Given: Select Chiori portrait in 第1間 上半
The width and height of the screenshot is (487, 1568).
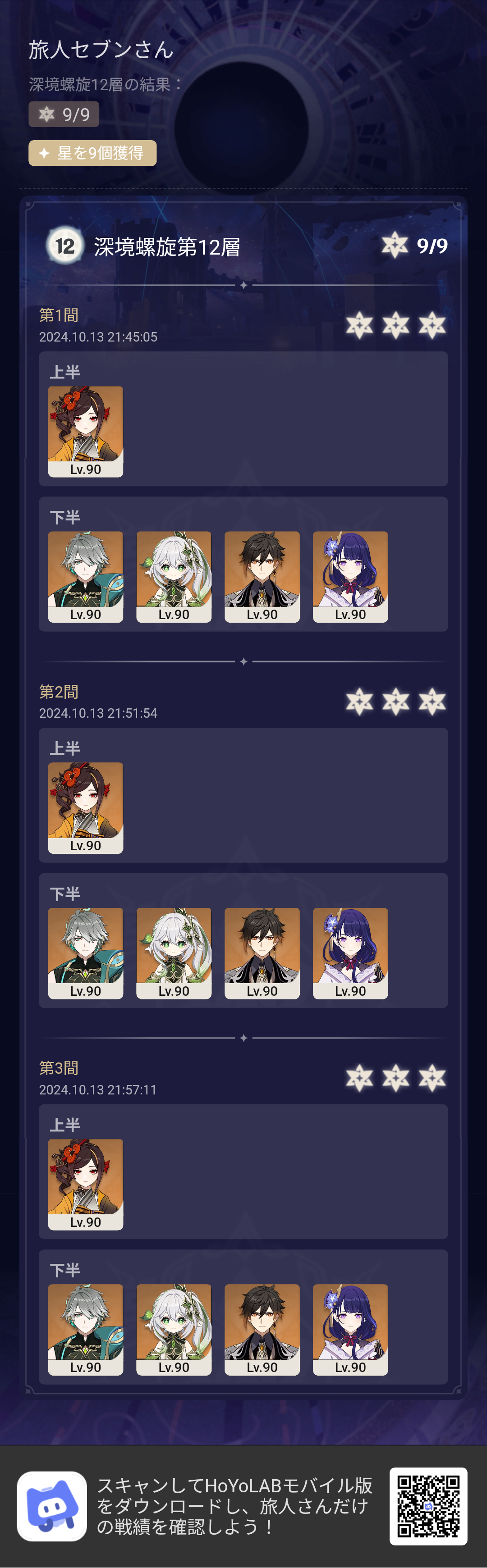Looking at the screenshot, I should coord(85,432).
